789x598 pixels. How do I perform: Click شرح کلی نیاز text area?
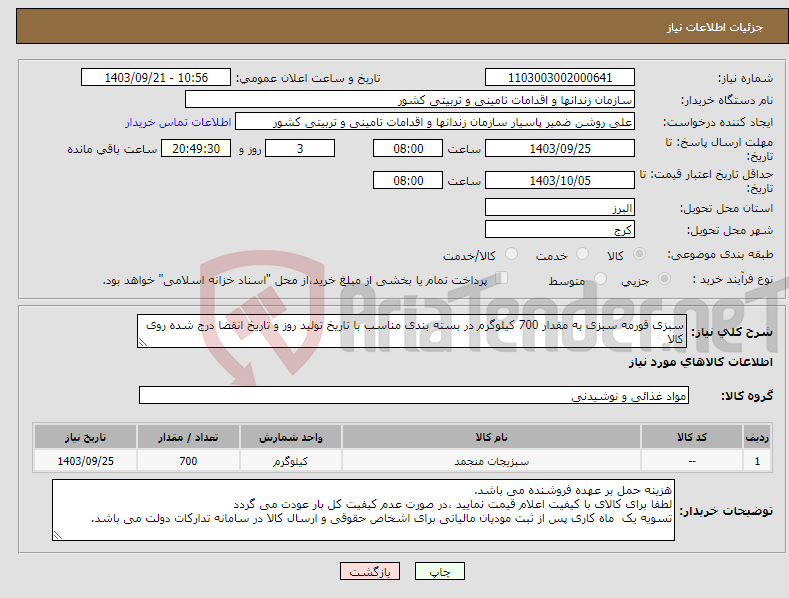coord(412,331)
